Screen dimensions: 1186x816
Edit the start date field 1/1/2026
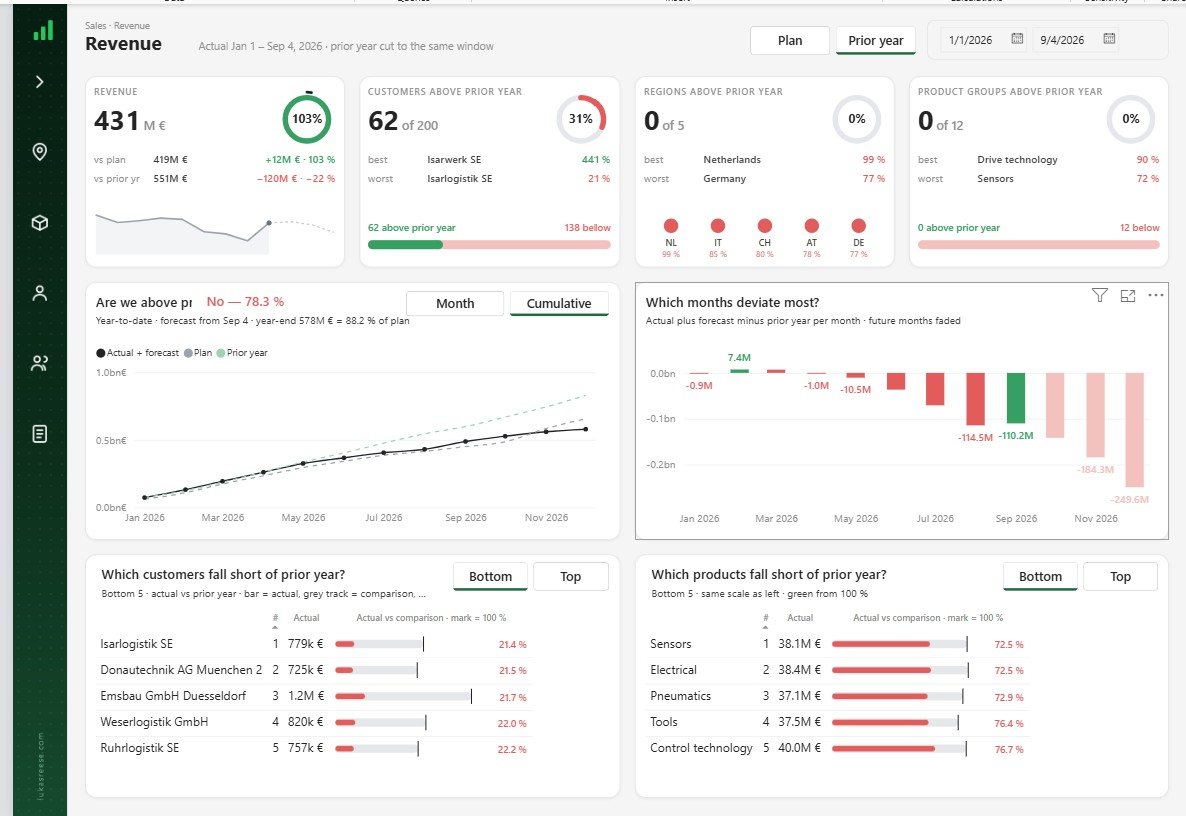pyautogui.click(x=970, y=40)
